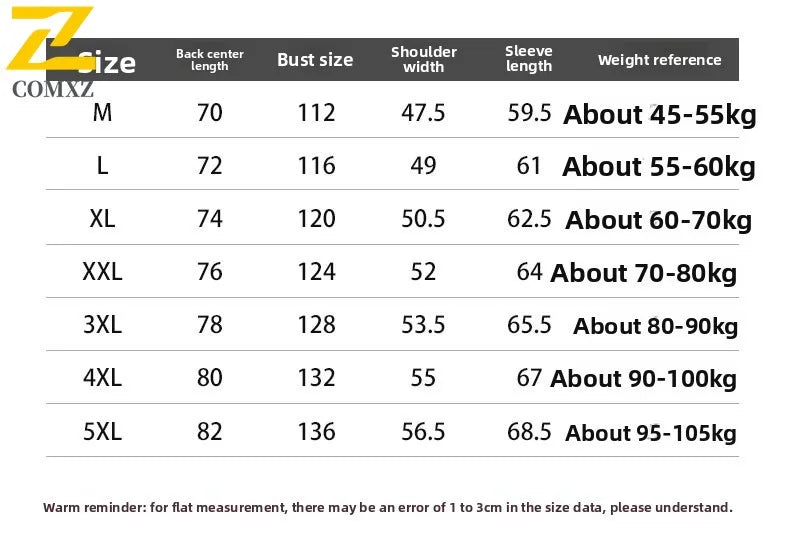Viewport: 790px width, 538px height.
Task: Select the Weight reference column header
Action: pos(659,60)
